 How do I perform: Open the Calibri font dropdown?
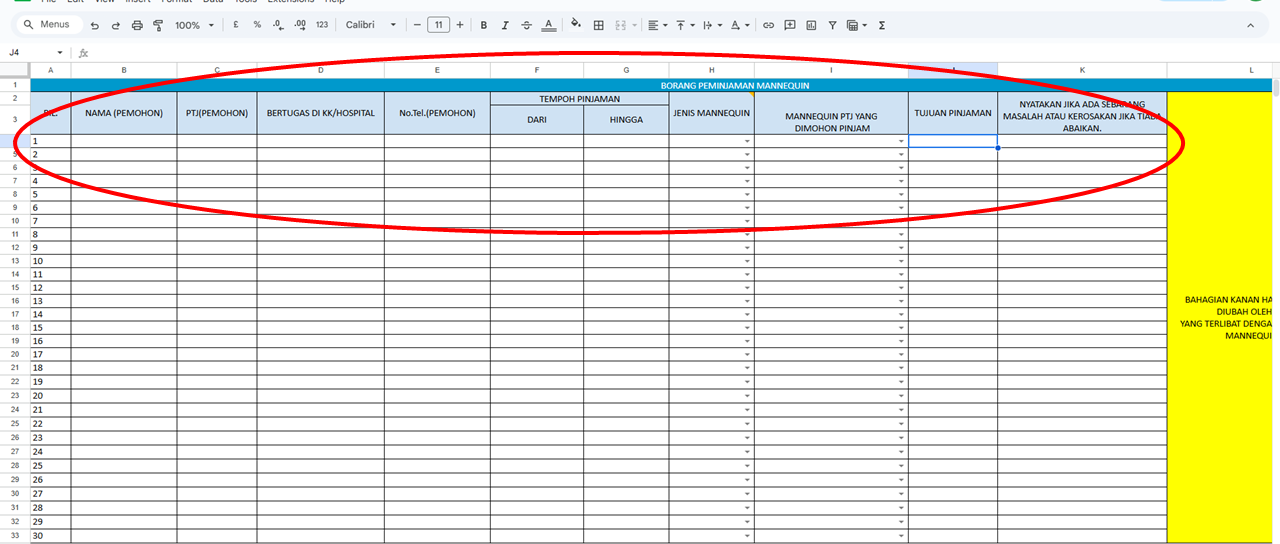371,25
